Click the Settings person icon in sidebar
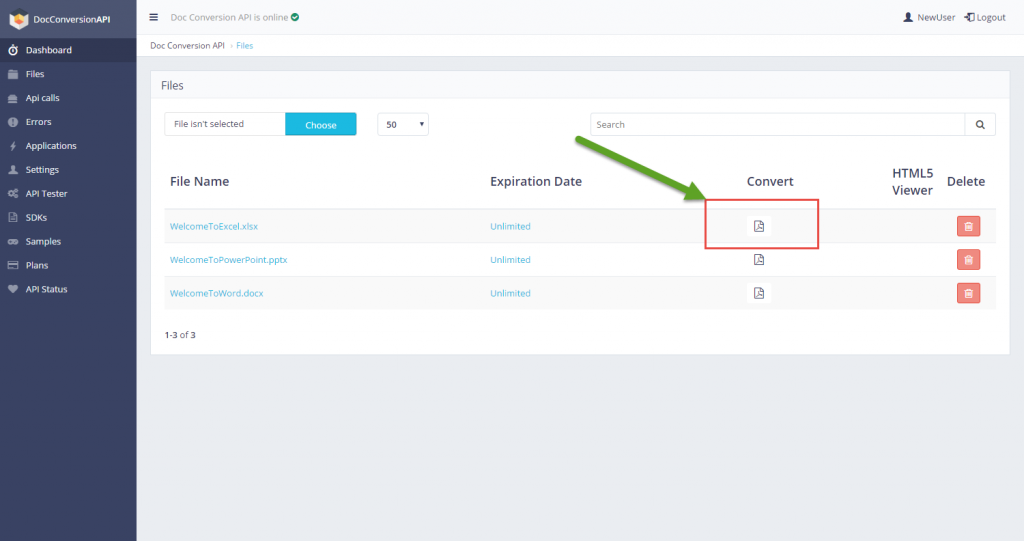The image size is (1024, 541). pyautogui.click(x=13, y=170)
